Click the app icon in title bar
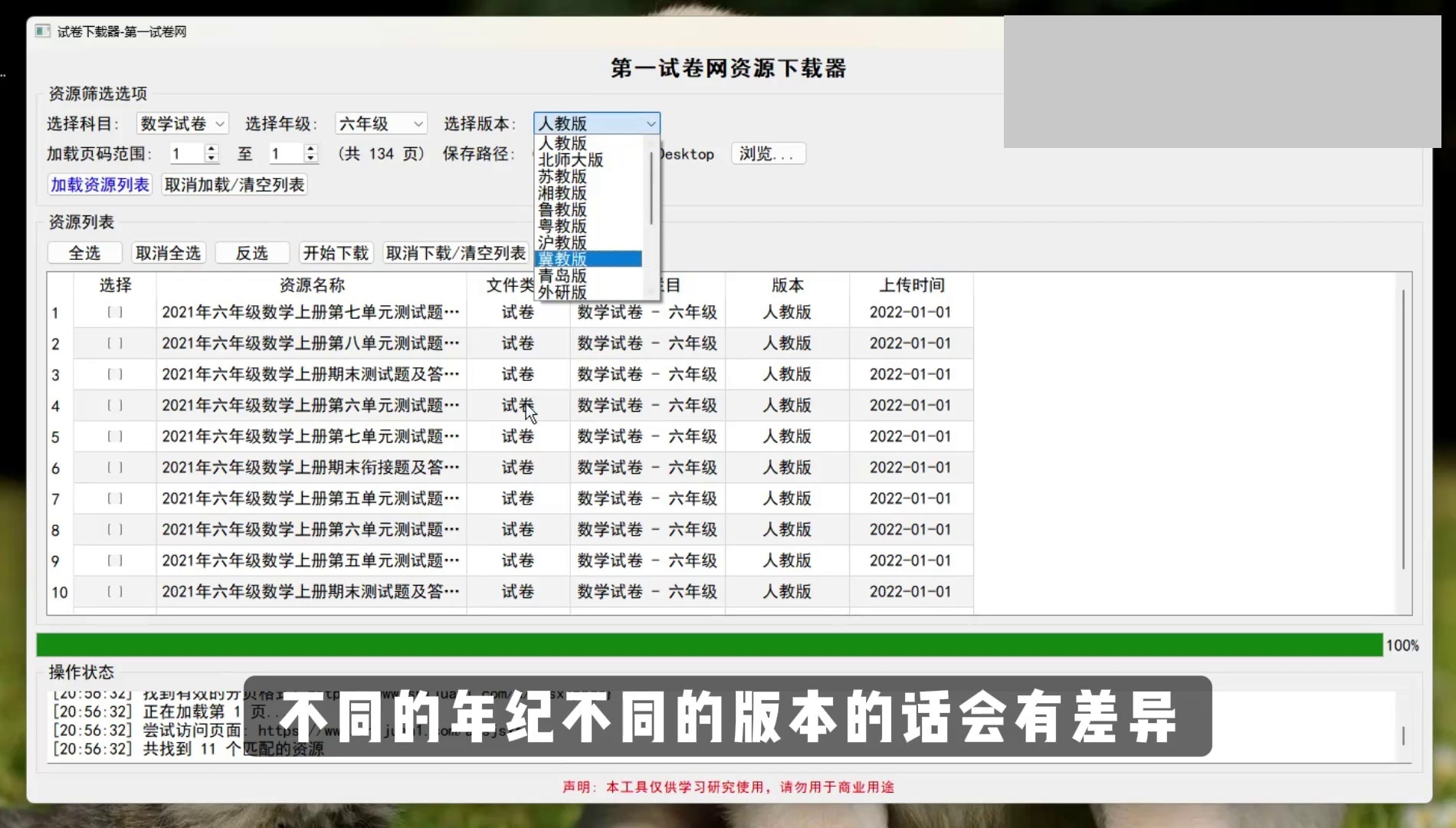Image resolution: width=1456 pixels, height=828 pixels. click(x=43, y=31)
